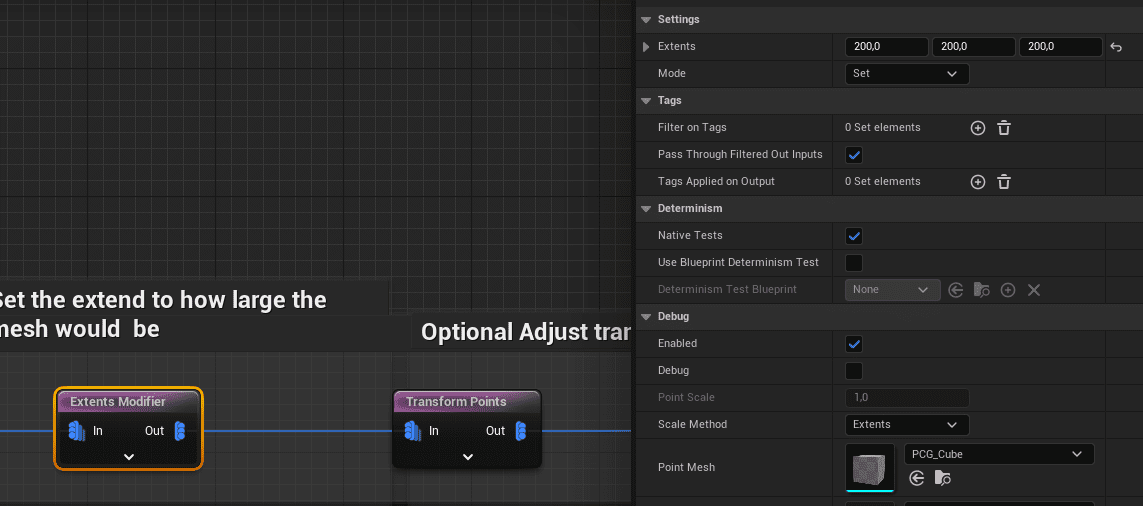1143x506 pixels.
Task: Open the PCG_Cube Point Mesh dropdown
Action: (999, 454)
